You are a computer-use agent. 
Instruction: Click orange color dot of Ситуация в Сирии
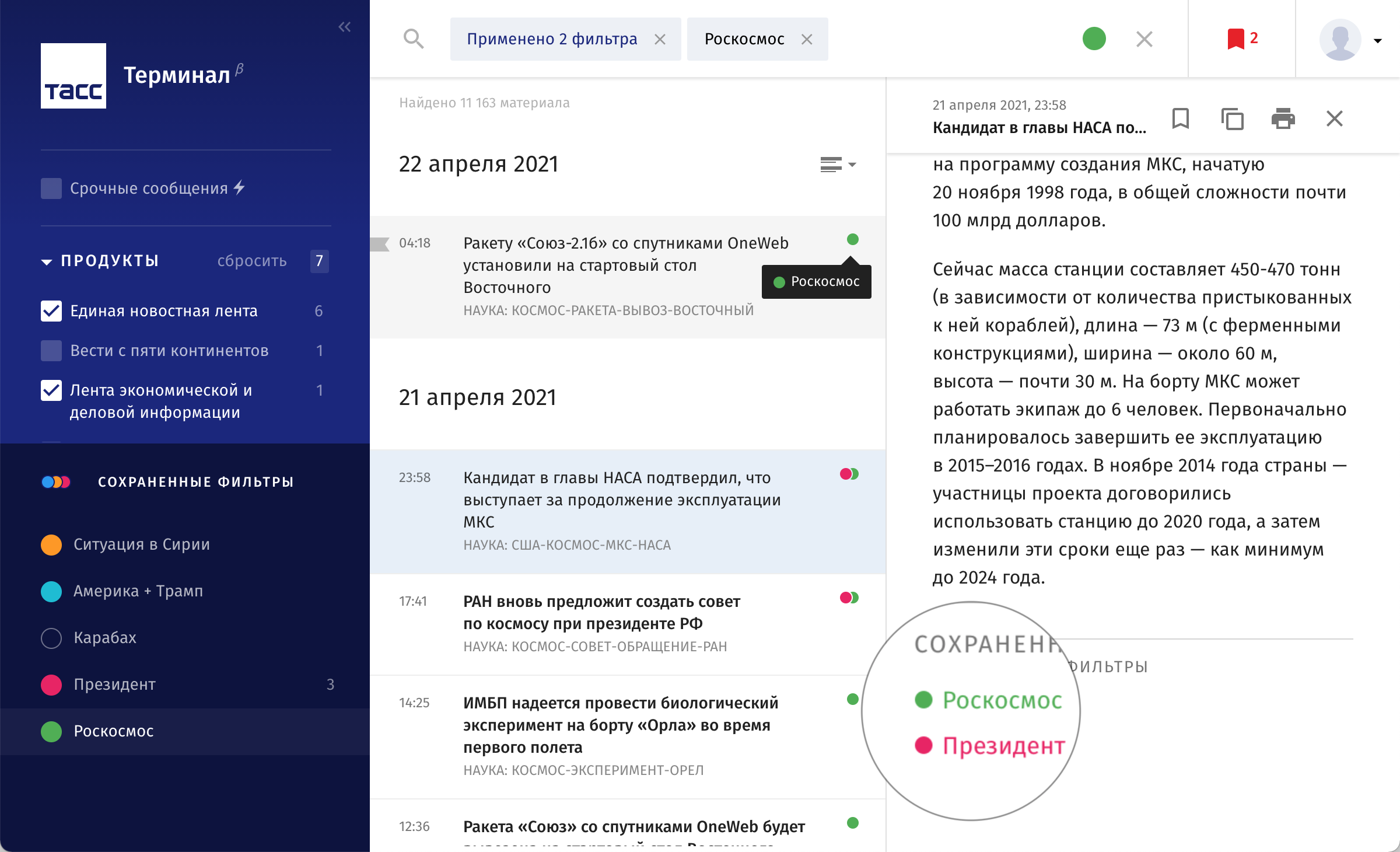(51, 544)
